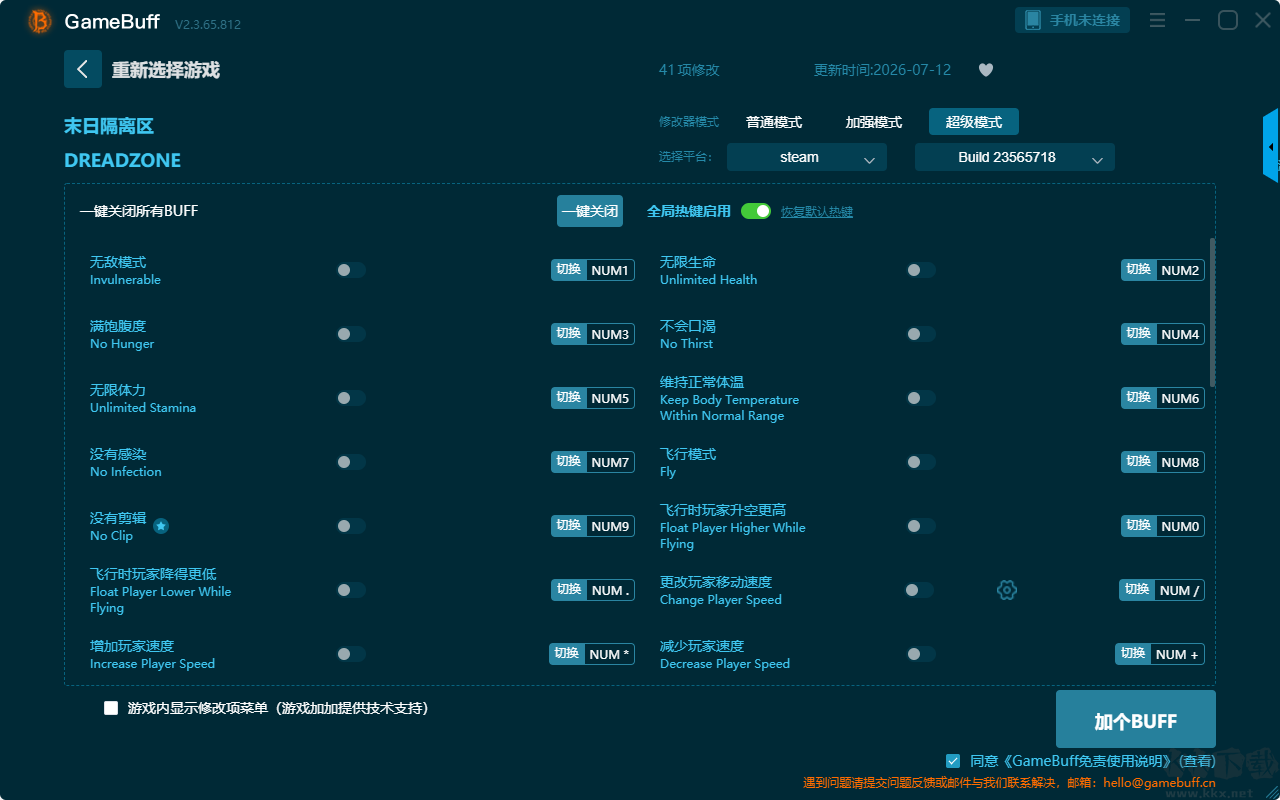Click the cheat list vertical scrollbar
This screenshot has height=800, width=1280.
pos(1213,312)
